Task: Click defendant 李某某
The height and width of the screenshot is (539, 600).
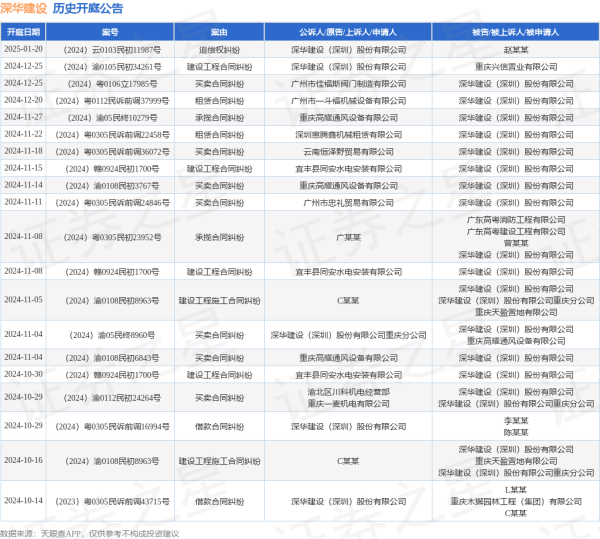Action: point(516,421)
